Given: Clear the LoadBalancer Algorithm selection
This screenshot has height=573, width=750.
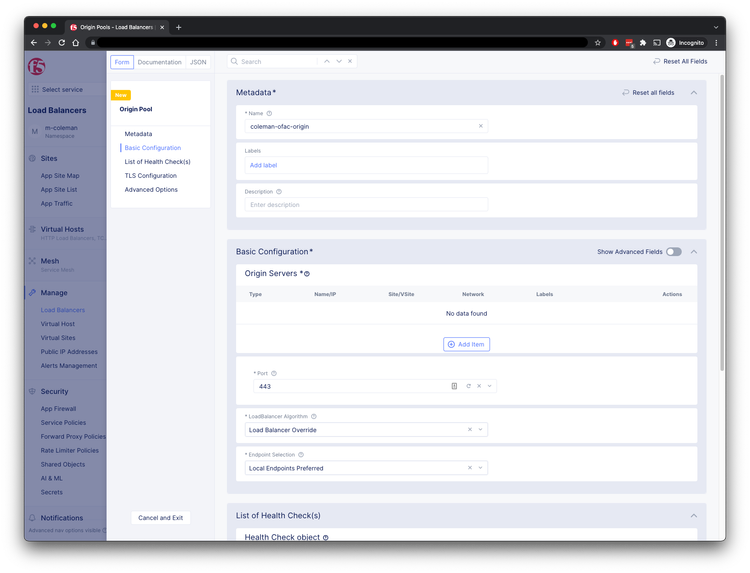Looking at the screenshot, I should (470, 429).
